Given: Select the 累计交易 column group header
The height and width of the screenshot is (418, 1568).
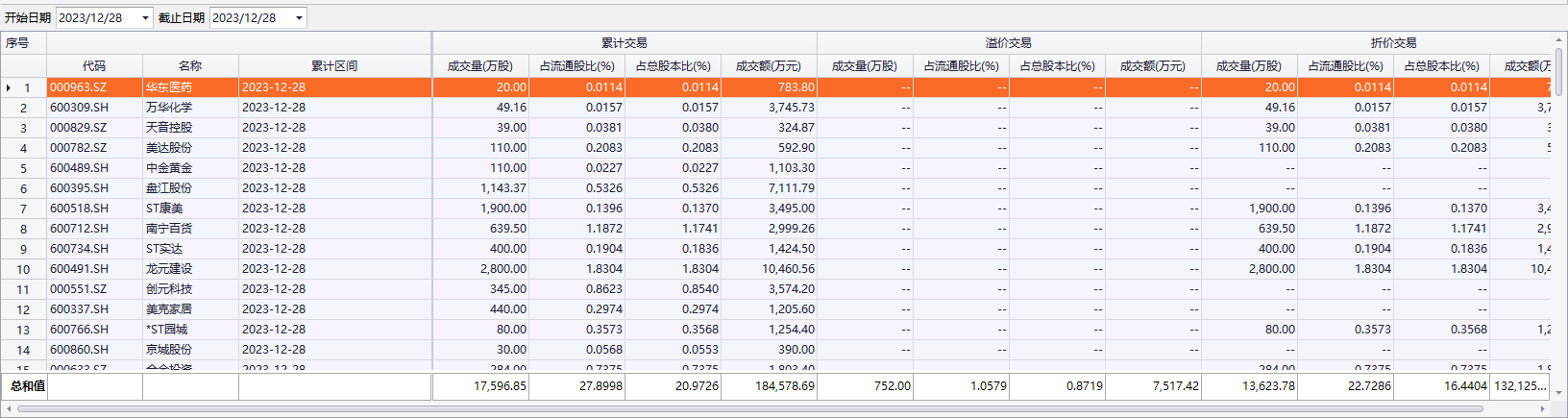Looking at the screenshot, I should 625,43.
